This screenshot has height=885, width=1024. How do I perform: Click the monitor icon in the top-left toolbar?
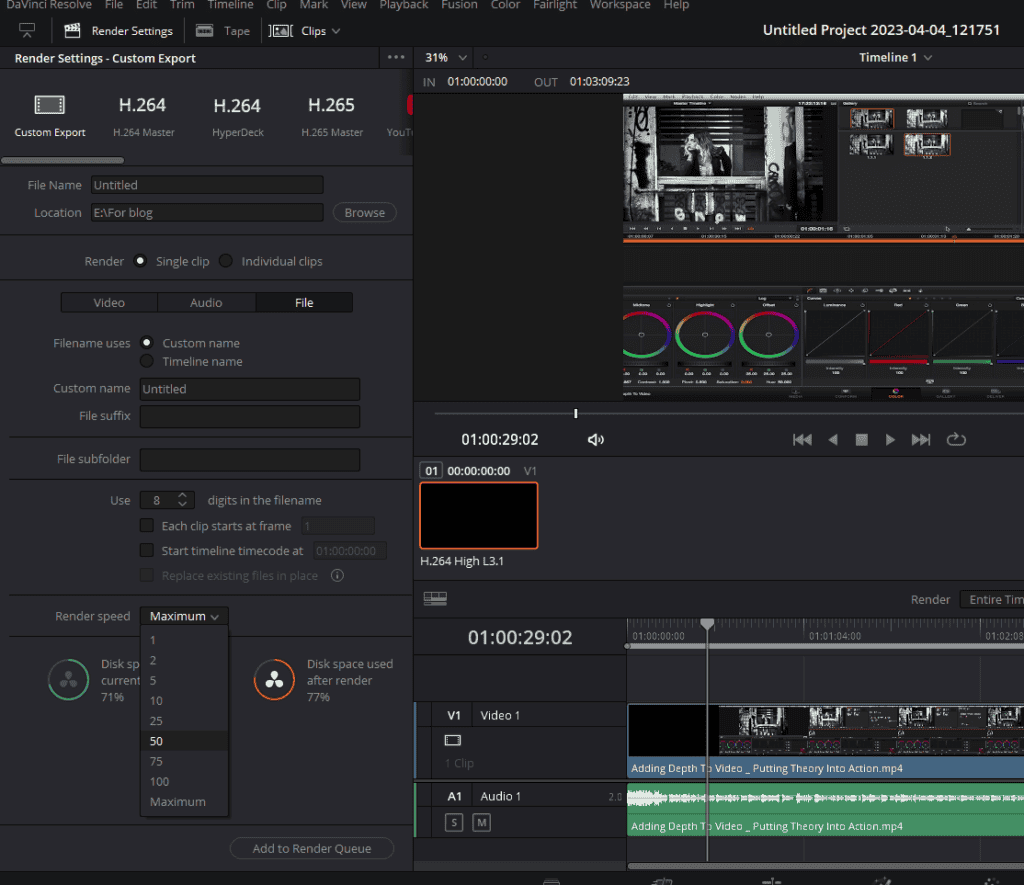point(27,31)
